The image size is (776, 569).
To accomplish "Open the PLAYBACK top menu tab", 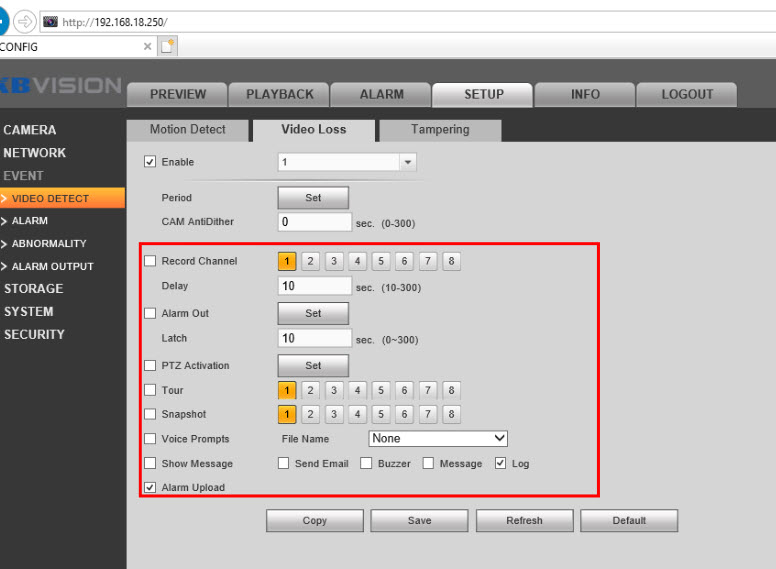I will tap(279, 94).
